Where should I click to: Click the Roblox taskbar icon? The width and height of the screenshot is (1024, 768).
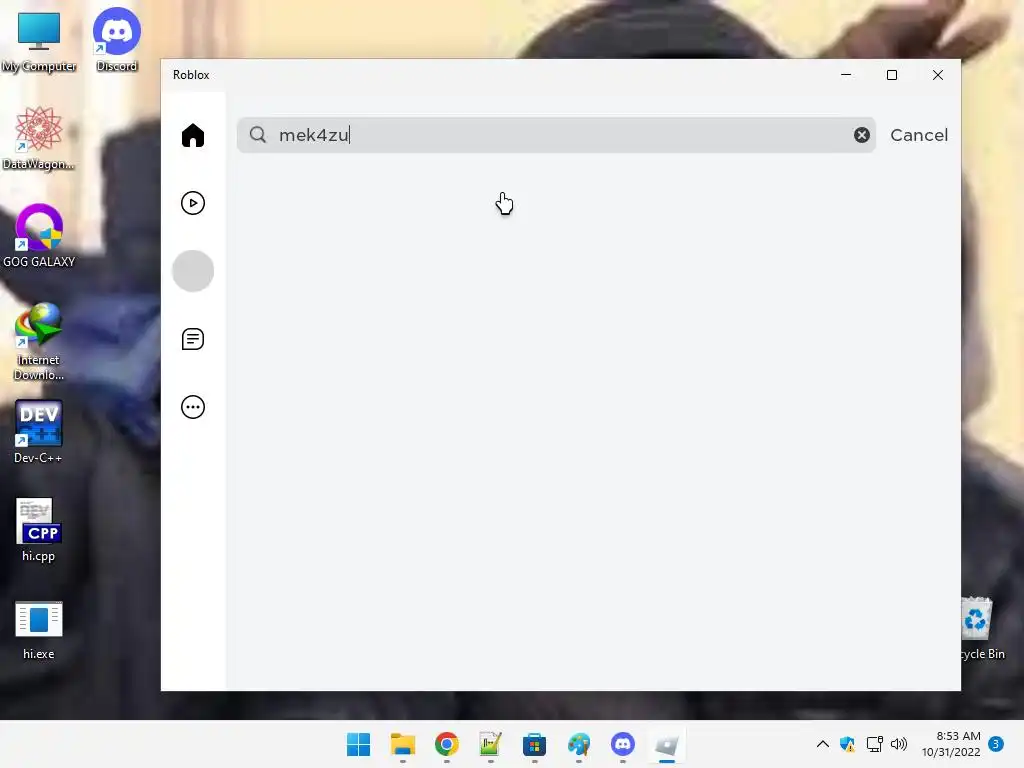coord(667,744)
